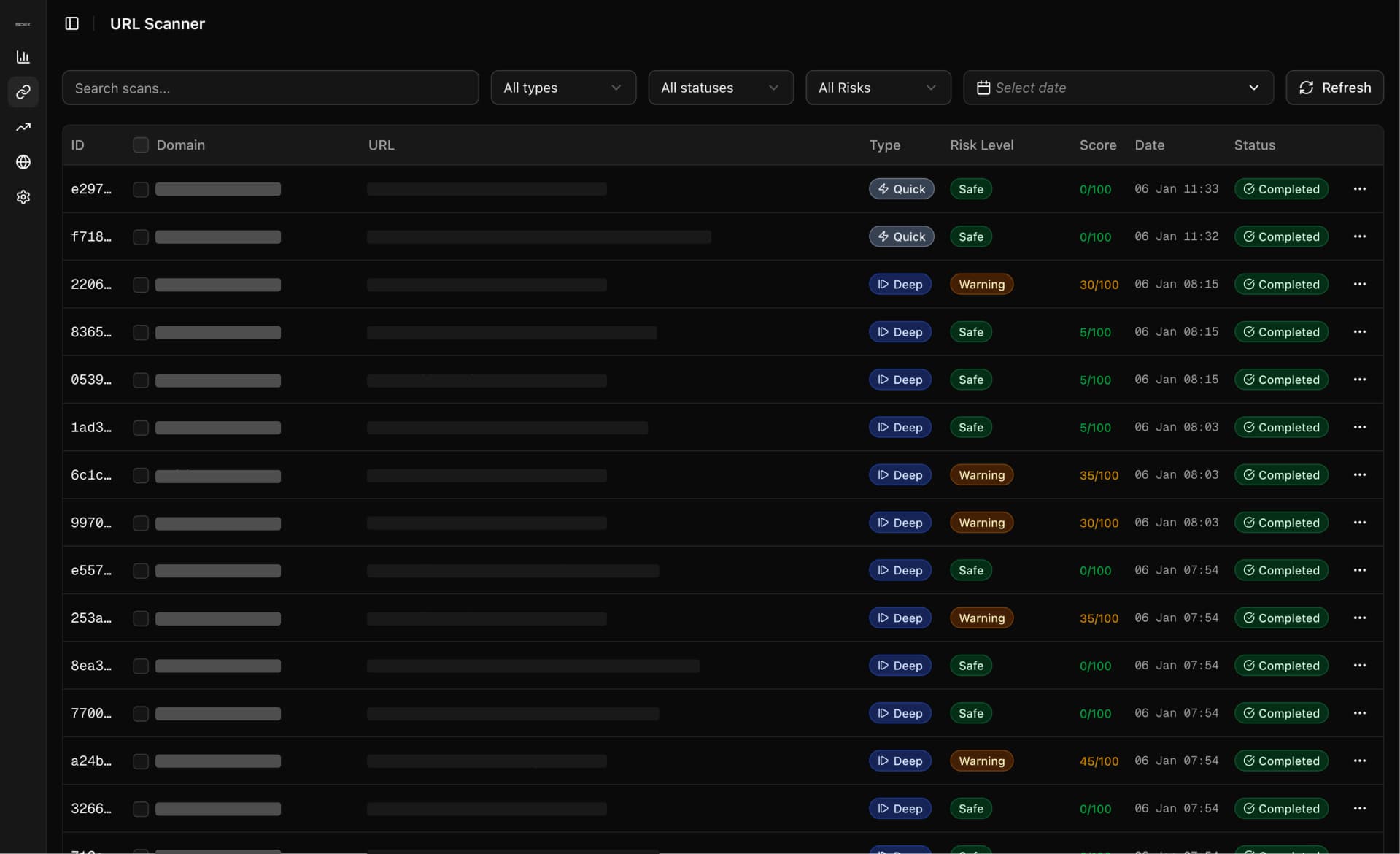Open the analytics bar chart view

(23, 57)
